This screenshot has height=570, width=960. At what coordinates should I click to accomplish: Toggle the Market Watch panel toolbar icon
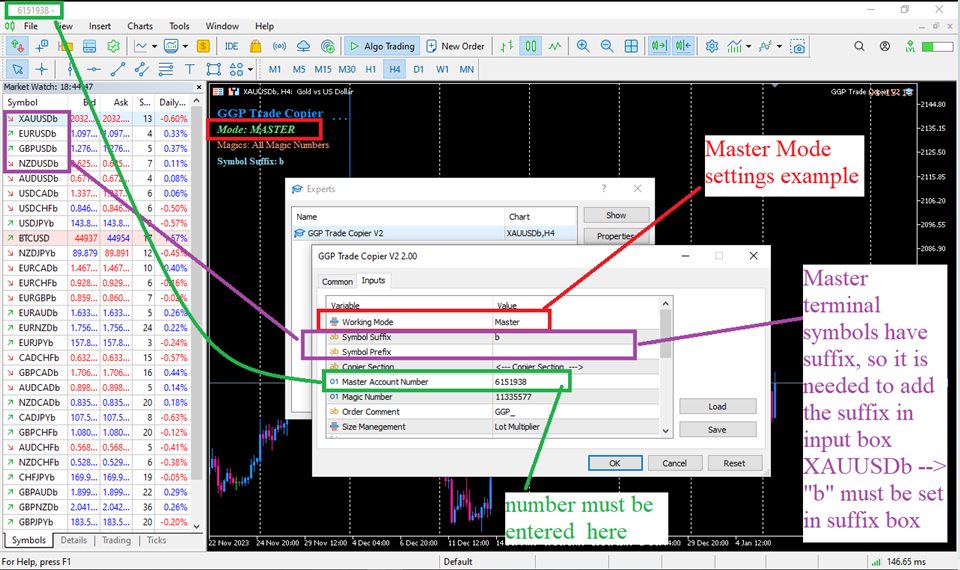[17, 46]
